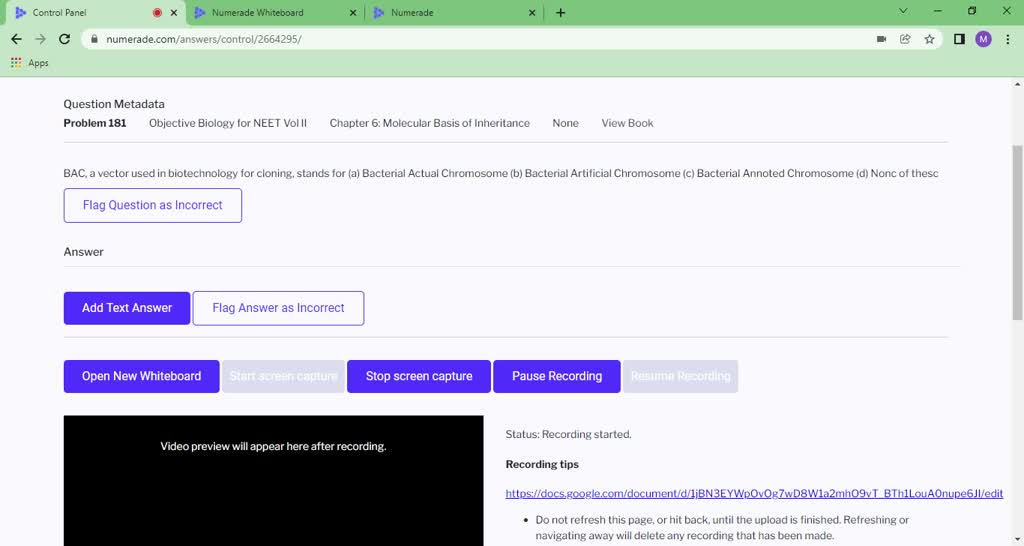This screenshot has width=1024, height=546.
Task: Open the Google Docs recording tips link
Action: tap(754, 494)
